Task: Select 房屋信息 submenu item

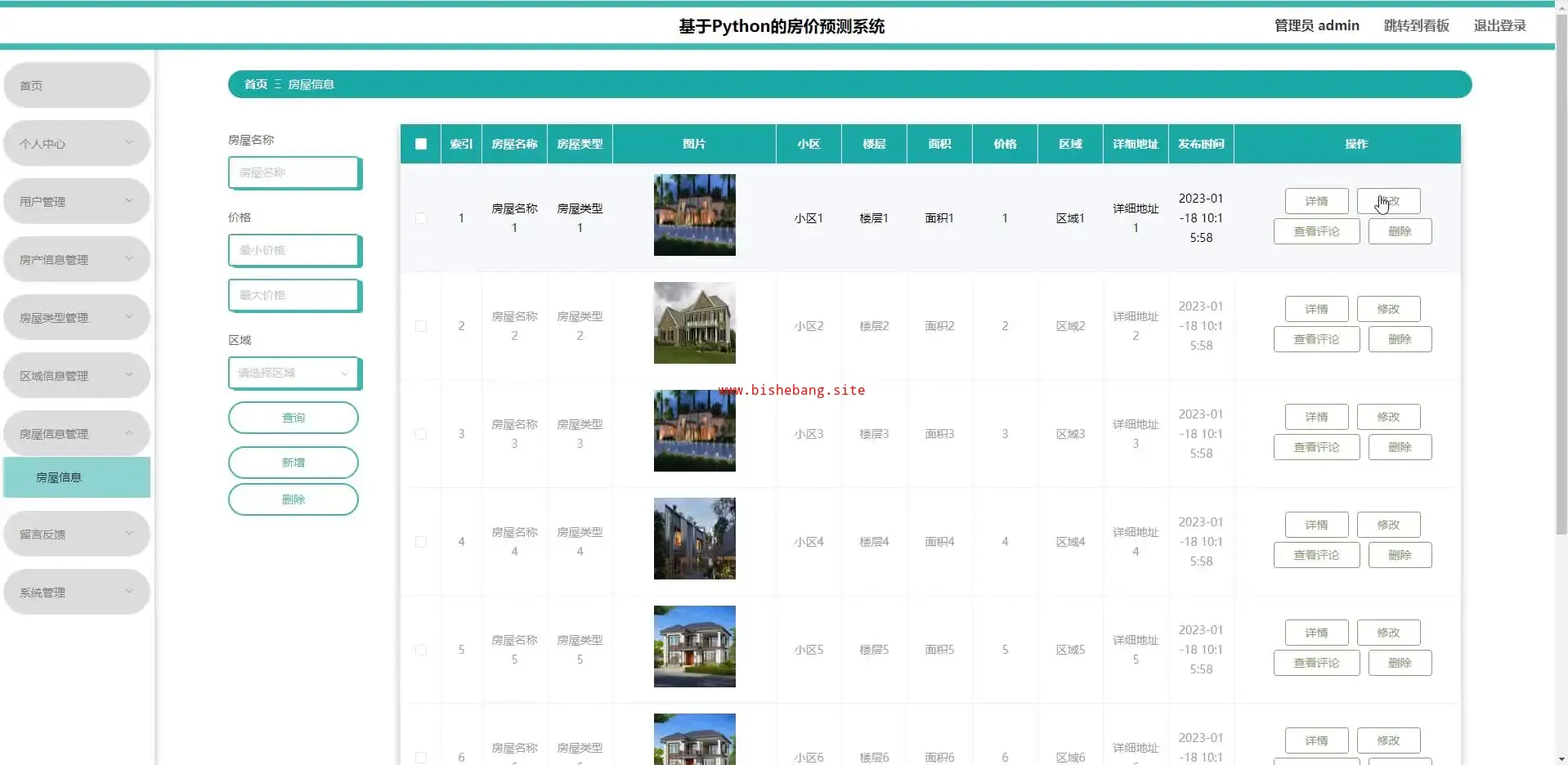Action: (x=76, y=477)
